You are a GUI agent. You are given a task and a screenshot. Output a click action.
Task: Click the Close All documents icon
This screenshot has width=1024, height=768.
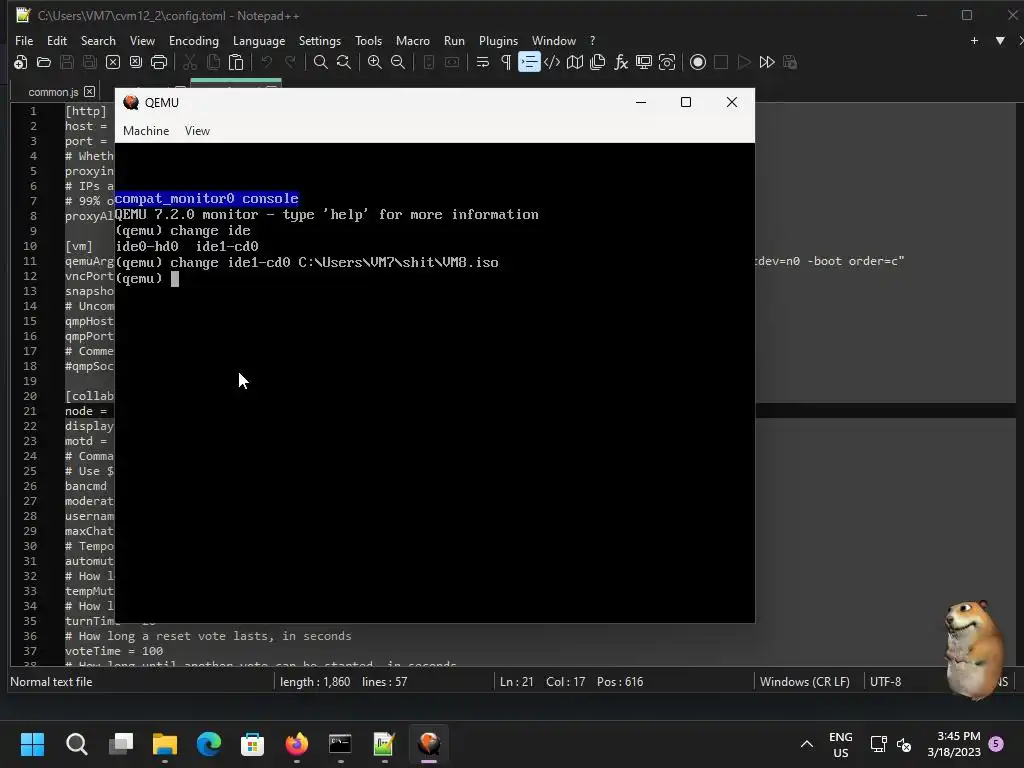[x=136, y=62]
